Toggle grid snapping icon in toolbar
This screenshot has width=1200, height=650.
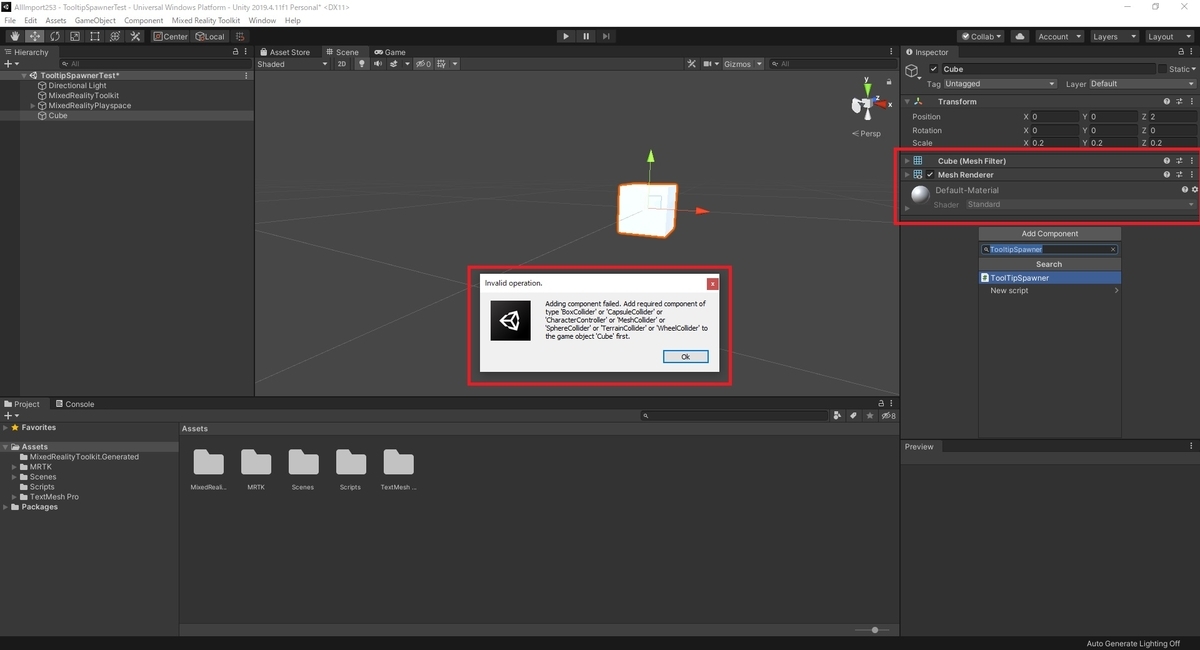pyautogui.click(x=241, y=36)
